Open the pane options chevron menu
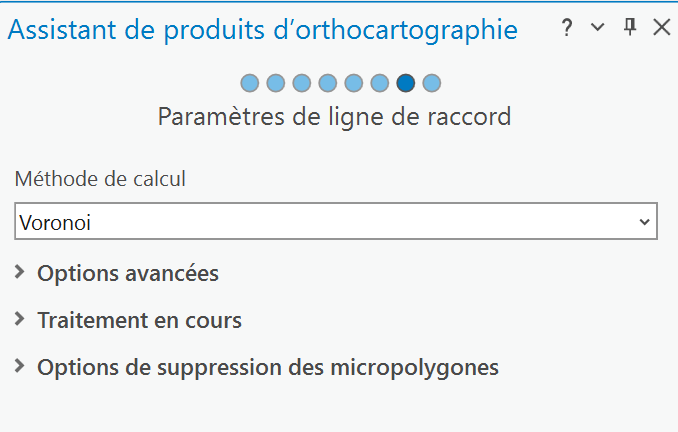This screenshot has height=432, width=678. (x=598, y=29)
